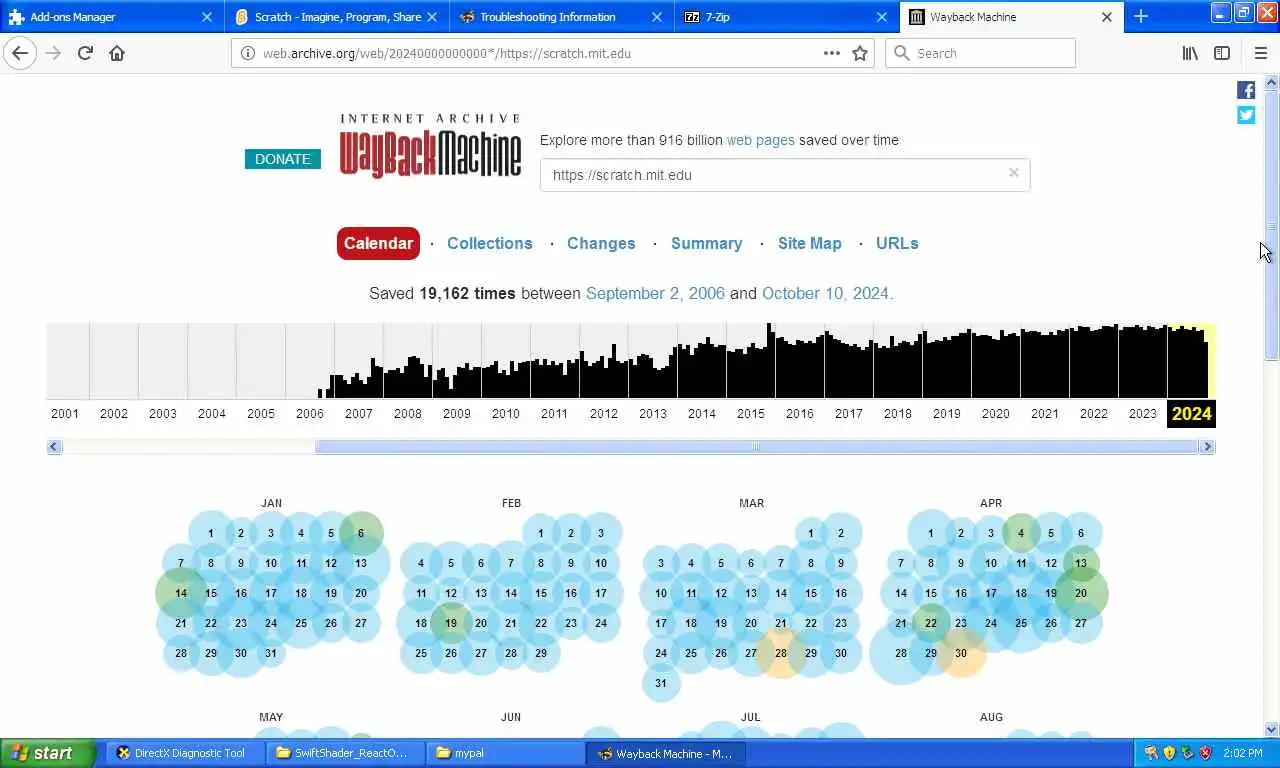Open September 2, 2006 first capture link
The image size is (1280, 768).
pyautogui.click(x=655, y=293)
